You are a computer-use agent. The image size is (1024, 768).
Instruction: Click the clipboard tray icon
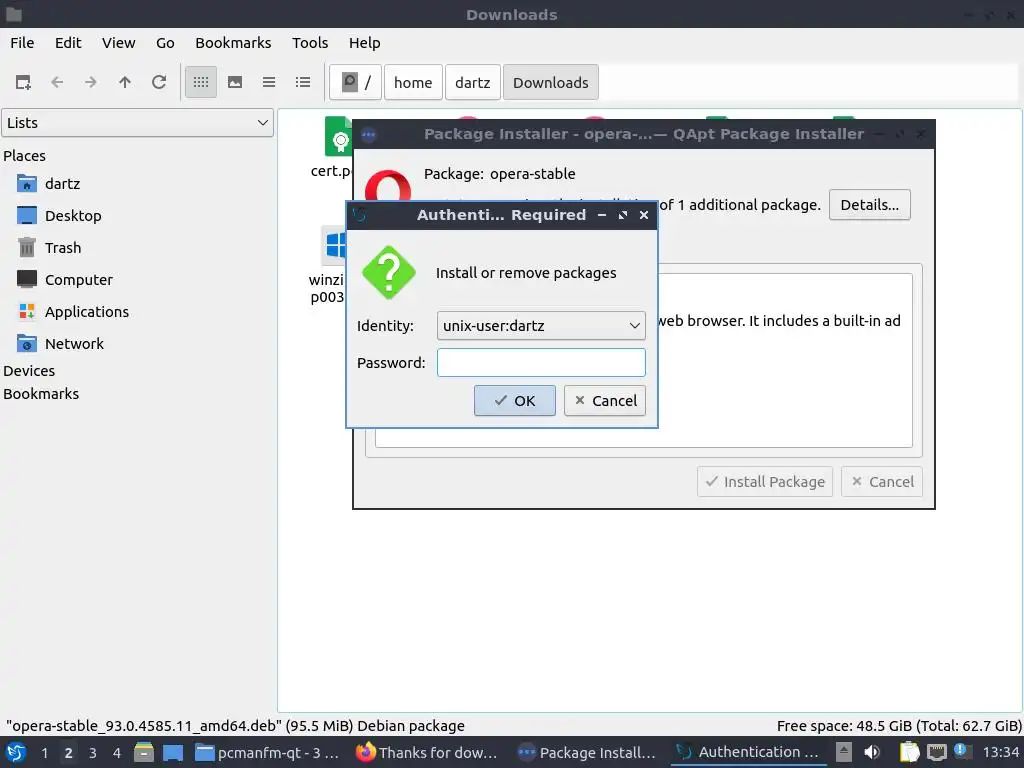[909, 752]
